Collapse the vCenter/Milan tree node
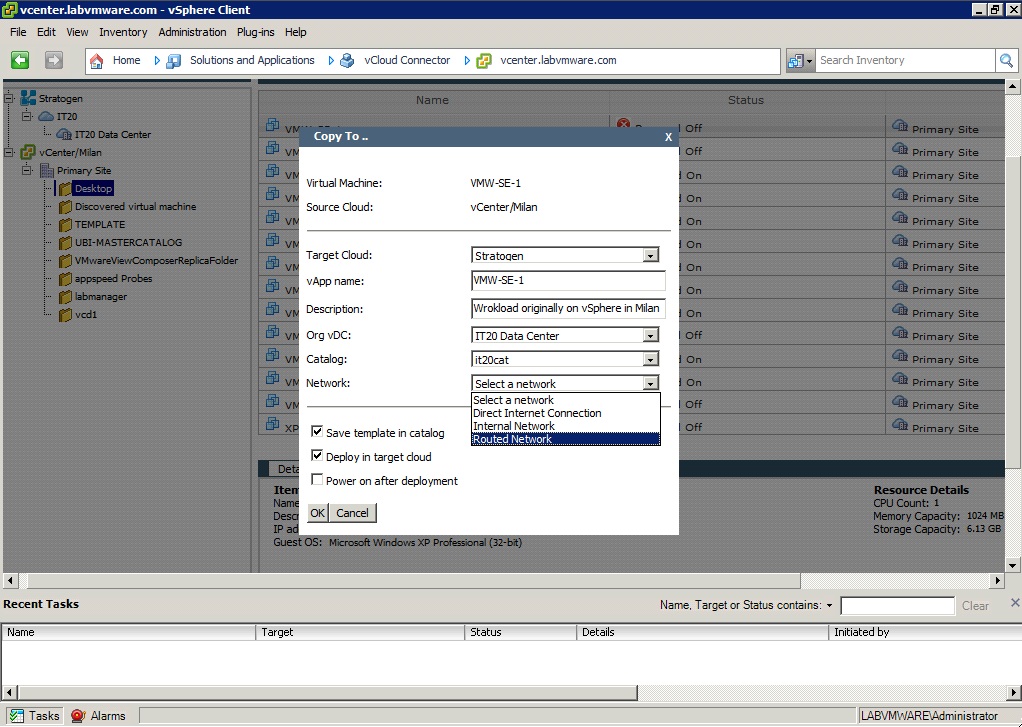 (9, 153)
